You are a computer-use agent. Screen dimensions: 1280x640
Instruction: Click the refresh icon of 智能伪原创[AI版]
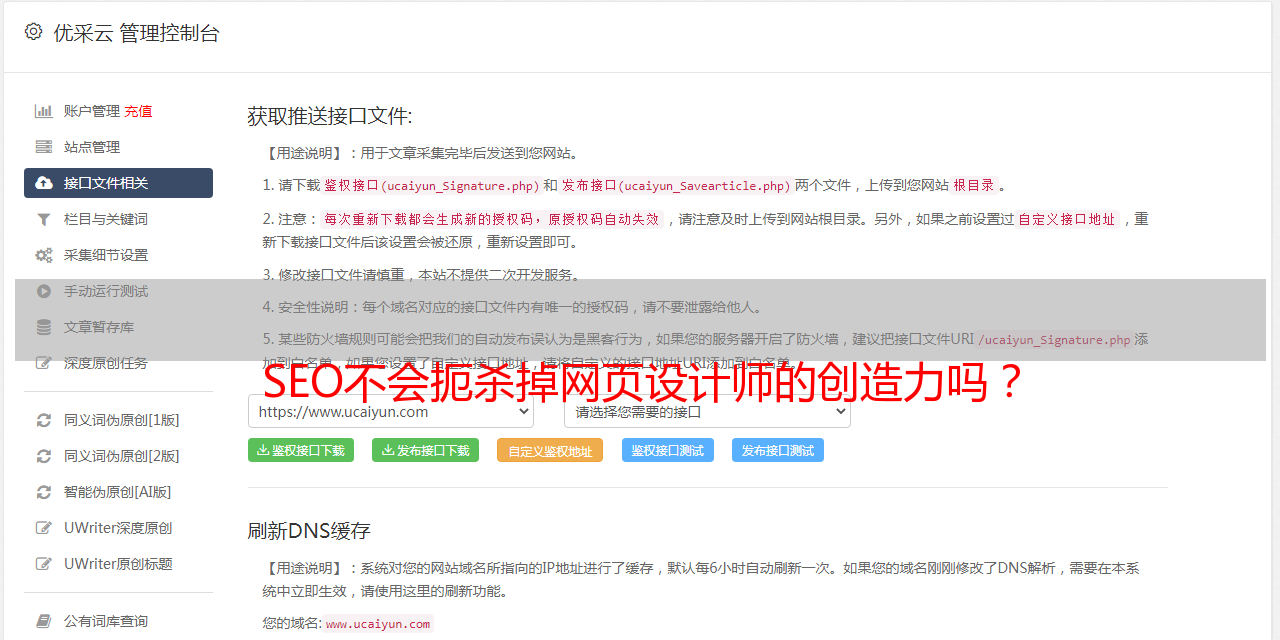click(x=44, y=492)
